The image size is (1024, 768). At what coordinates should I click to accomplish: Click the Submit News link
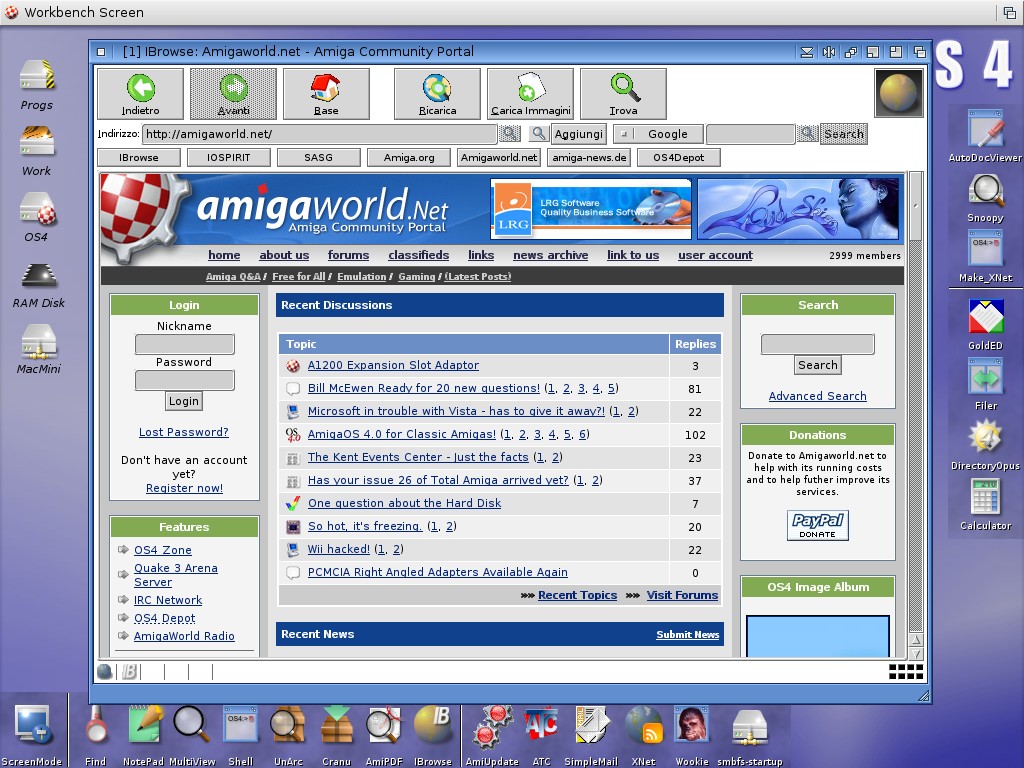click(x=688, y=635)
